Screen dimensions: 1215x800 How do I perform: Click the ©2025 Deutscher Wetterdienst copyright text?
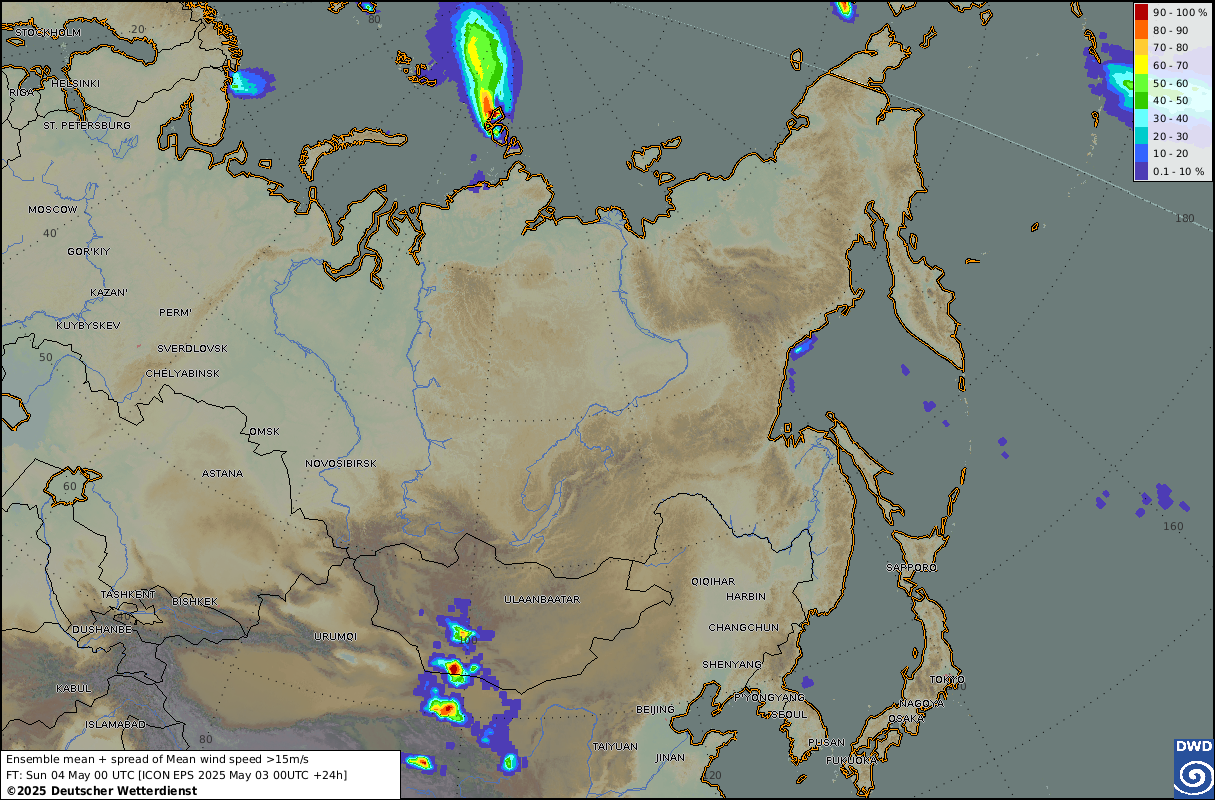coord(101,790)
